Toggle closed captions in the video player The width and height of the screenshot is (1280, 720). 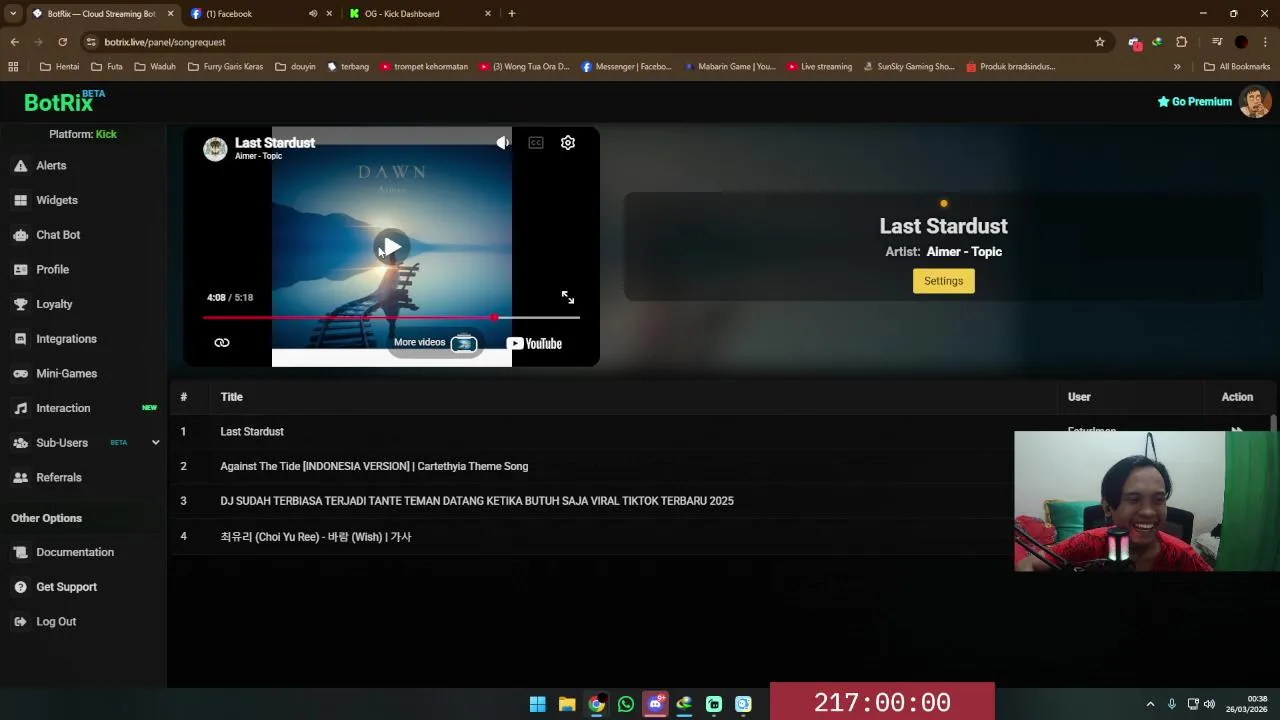point(536,143)
